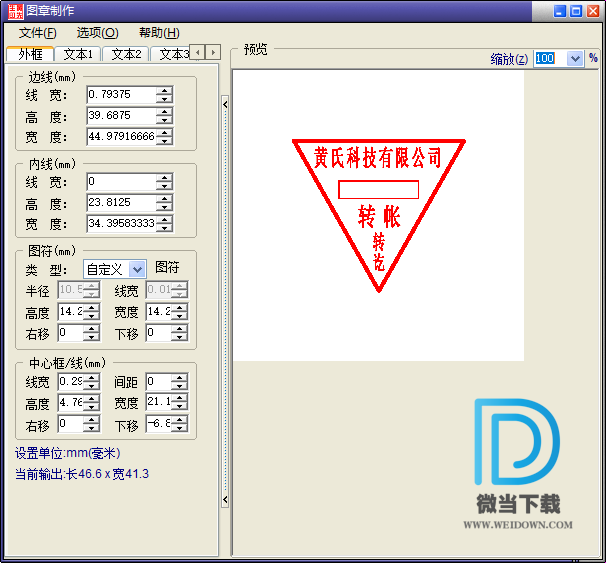Click the 中心框 间距 field
The height and width of the screenshot is (563, 606).
point(159,382)
